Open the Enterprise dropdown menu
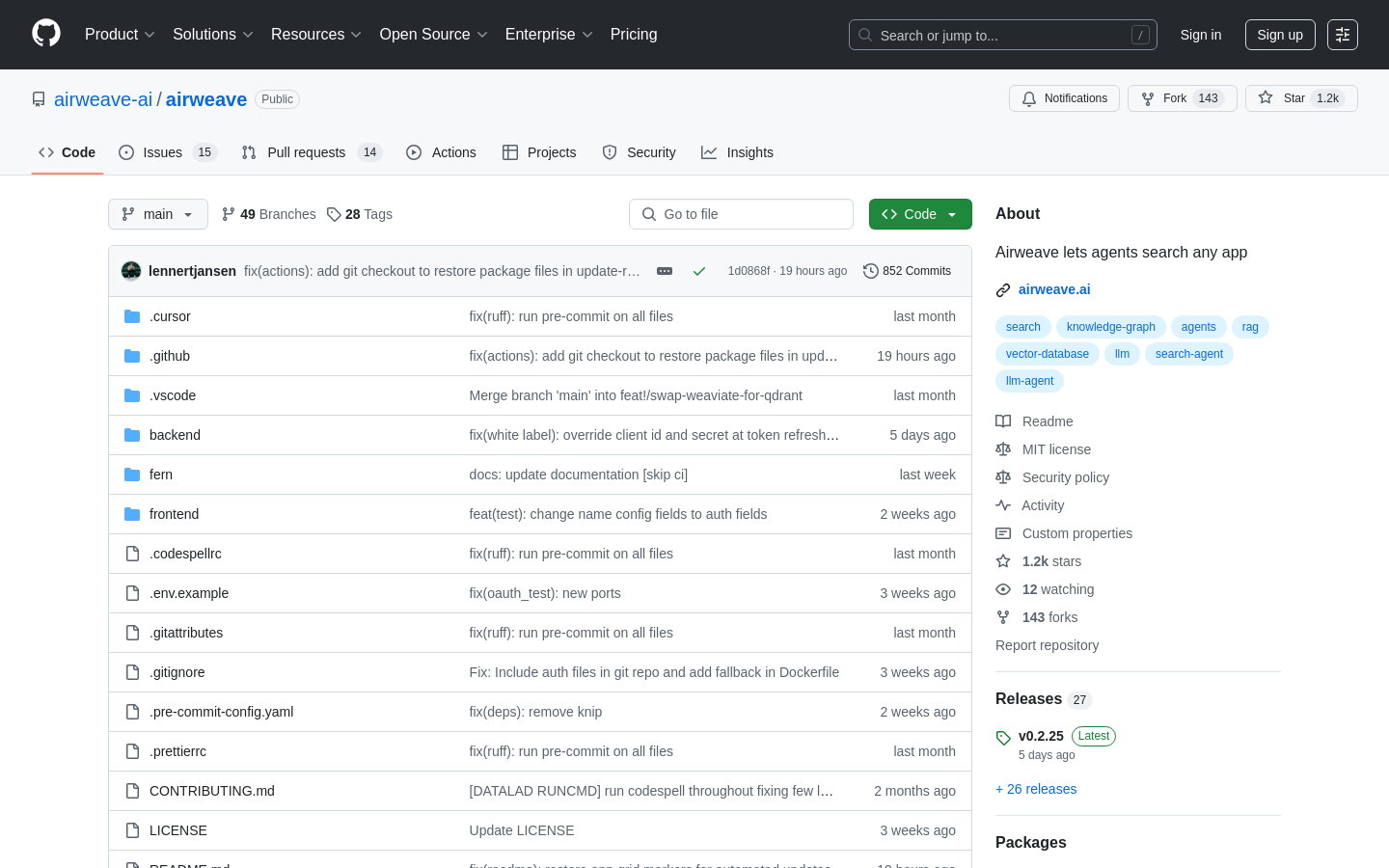 [549, 34]
